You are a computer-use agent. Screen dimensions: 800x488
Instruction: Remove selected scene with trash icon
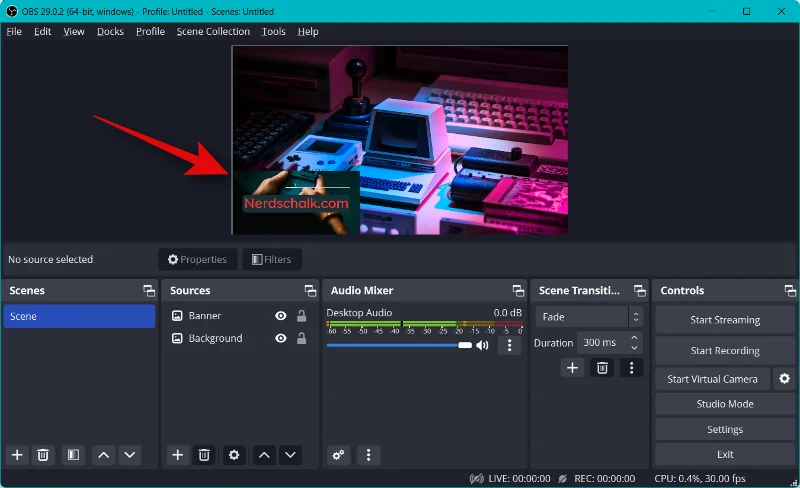pyautogui.click(x=43, y=455)
